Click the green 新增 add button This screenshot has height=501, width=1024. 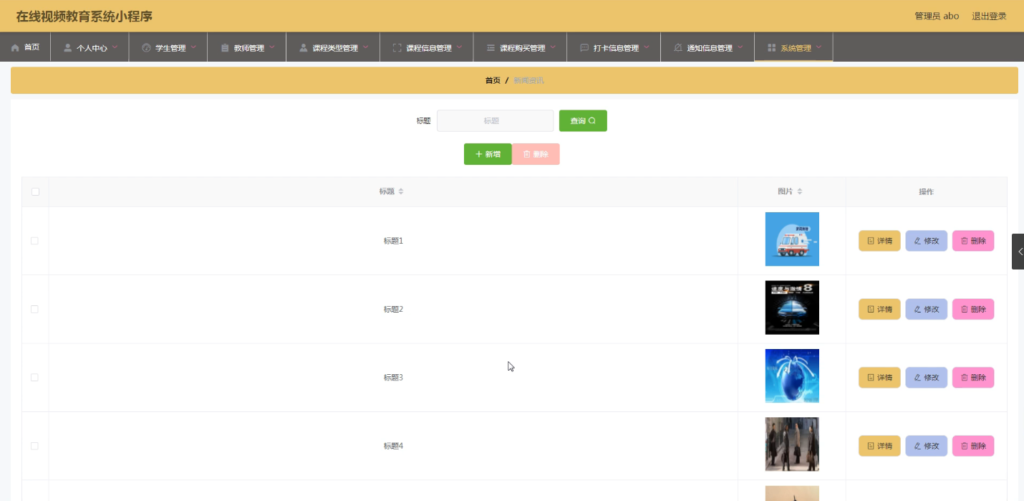[x=487, y=154]
